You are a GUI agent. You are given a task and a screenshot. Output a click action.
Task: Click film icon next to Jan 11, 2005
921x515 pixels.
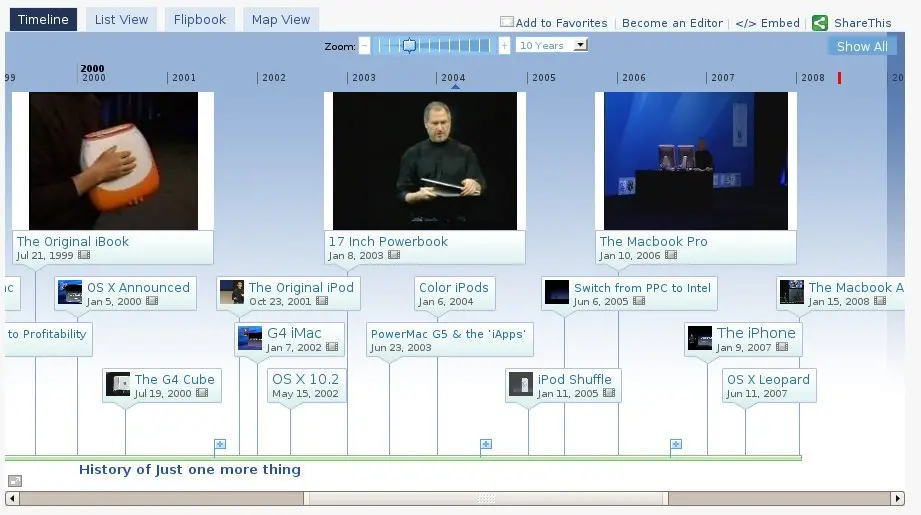609,393
